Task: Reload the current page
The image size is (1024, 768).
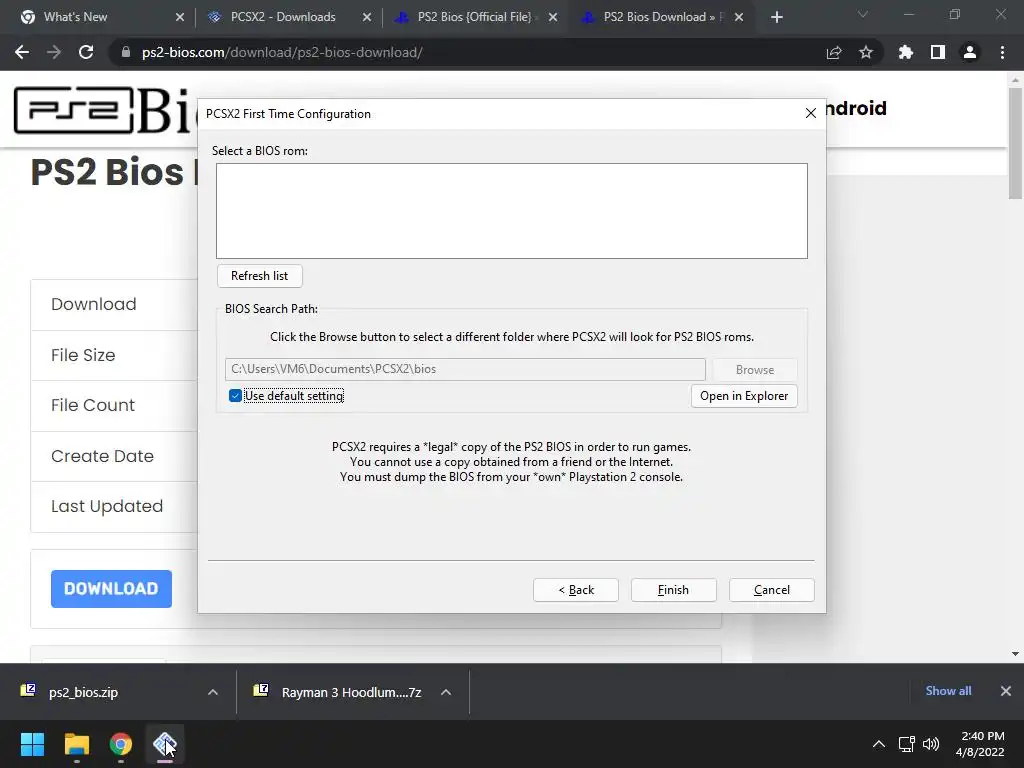Action: click(x=86, y=52)
